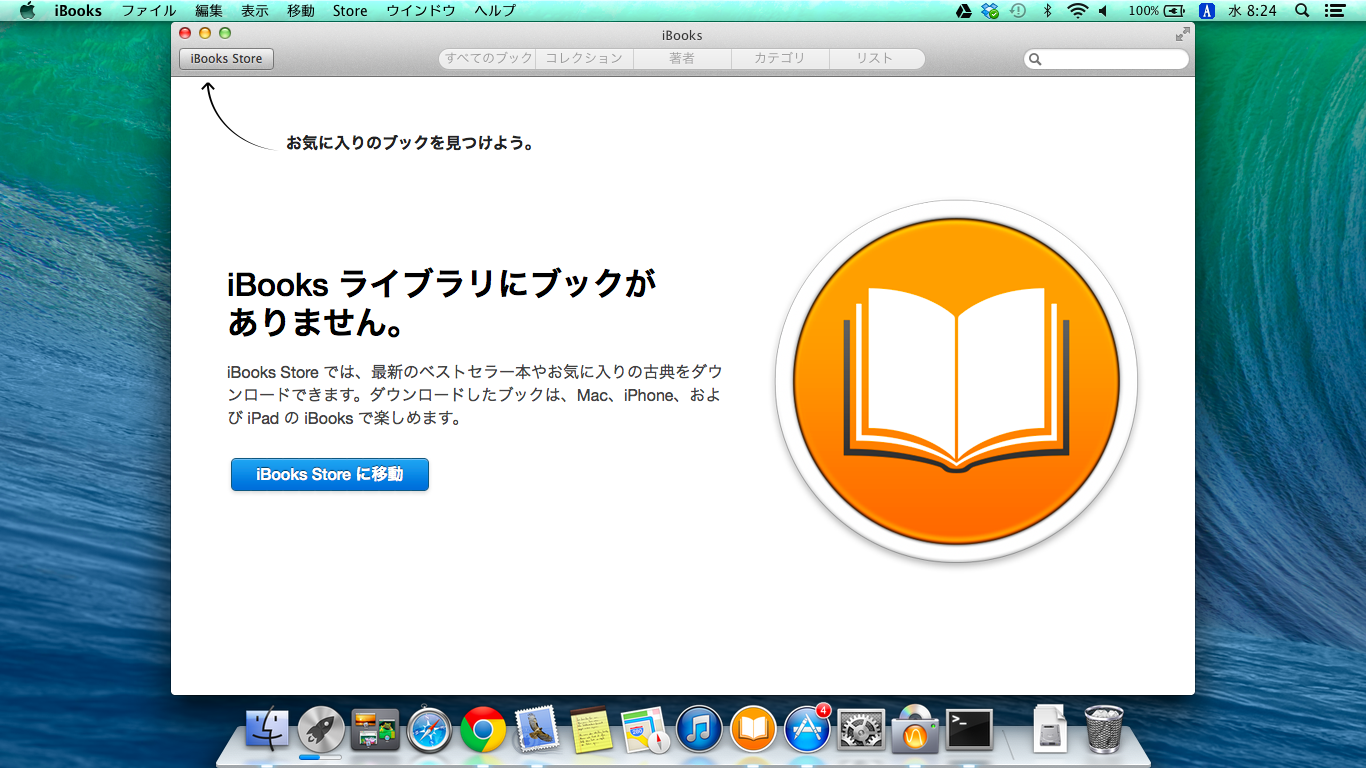Open the Time Machine status icon
The height and width of the screenshot is (768, 1366).
(x=1018, y=11)
